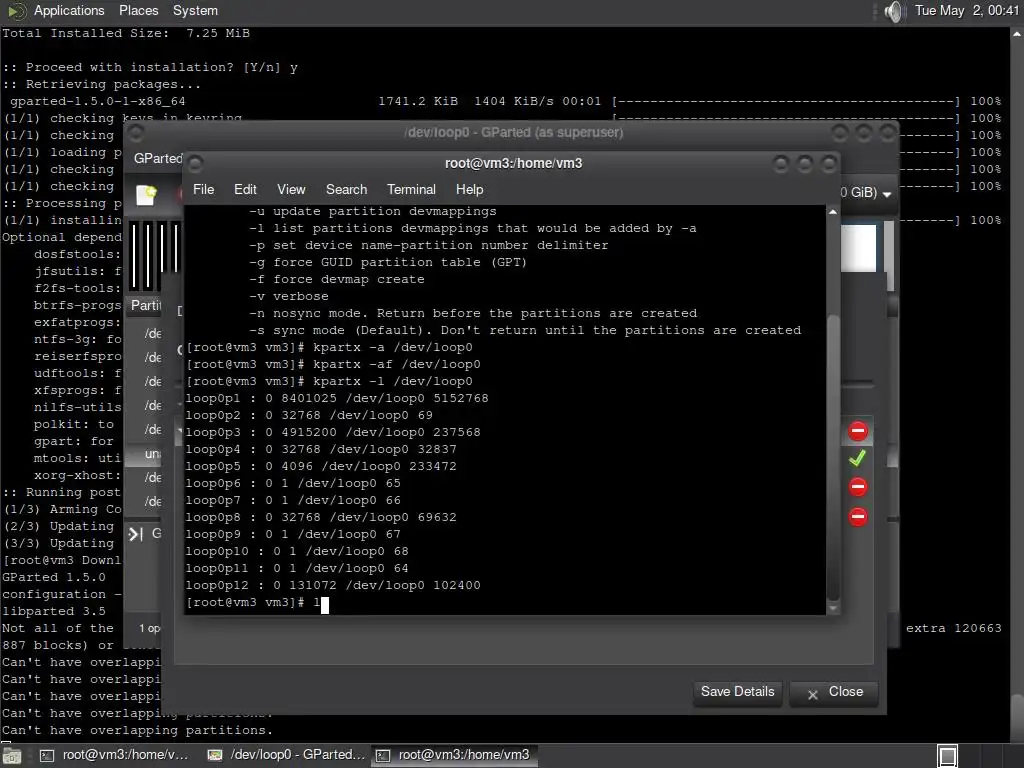The width and height of the screenshot is (1024, 768).
Task: Click the show desktop icon in the bottom panel
Action: click(12, 756)
